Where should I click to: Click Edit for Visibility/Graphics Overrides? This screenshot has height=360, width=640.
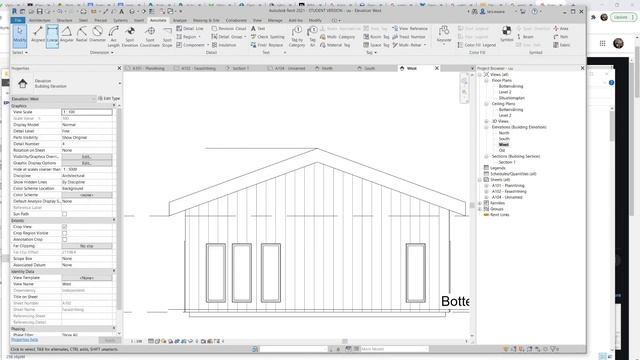point(87,157)
